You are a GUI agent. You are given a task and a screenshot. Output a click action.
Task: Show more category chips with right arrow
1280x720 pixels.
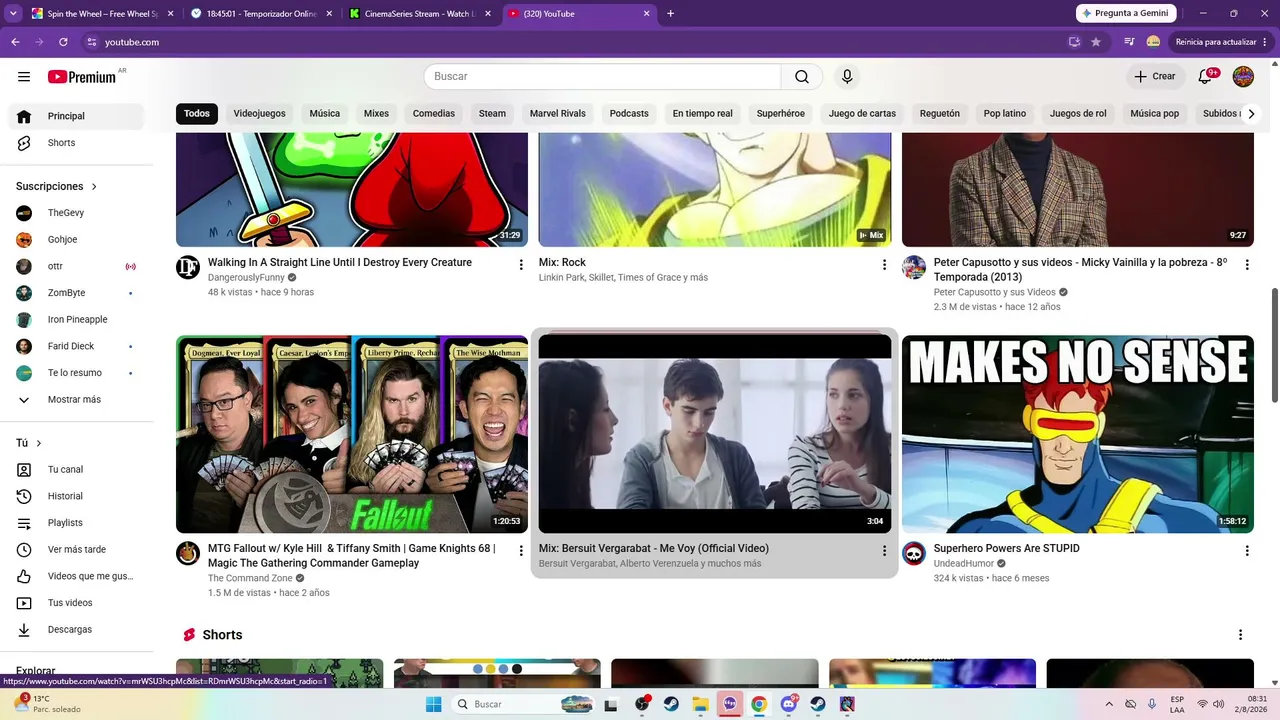(1251, 114)
